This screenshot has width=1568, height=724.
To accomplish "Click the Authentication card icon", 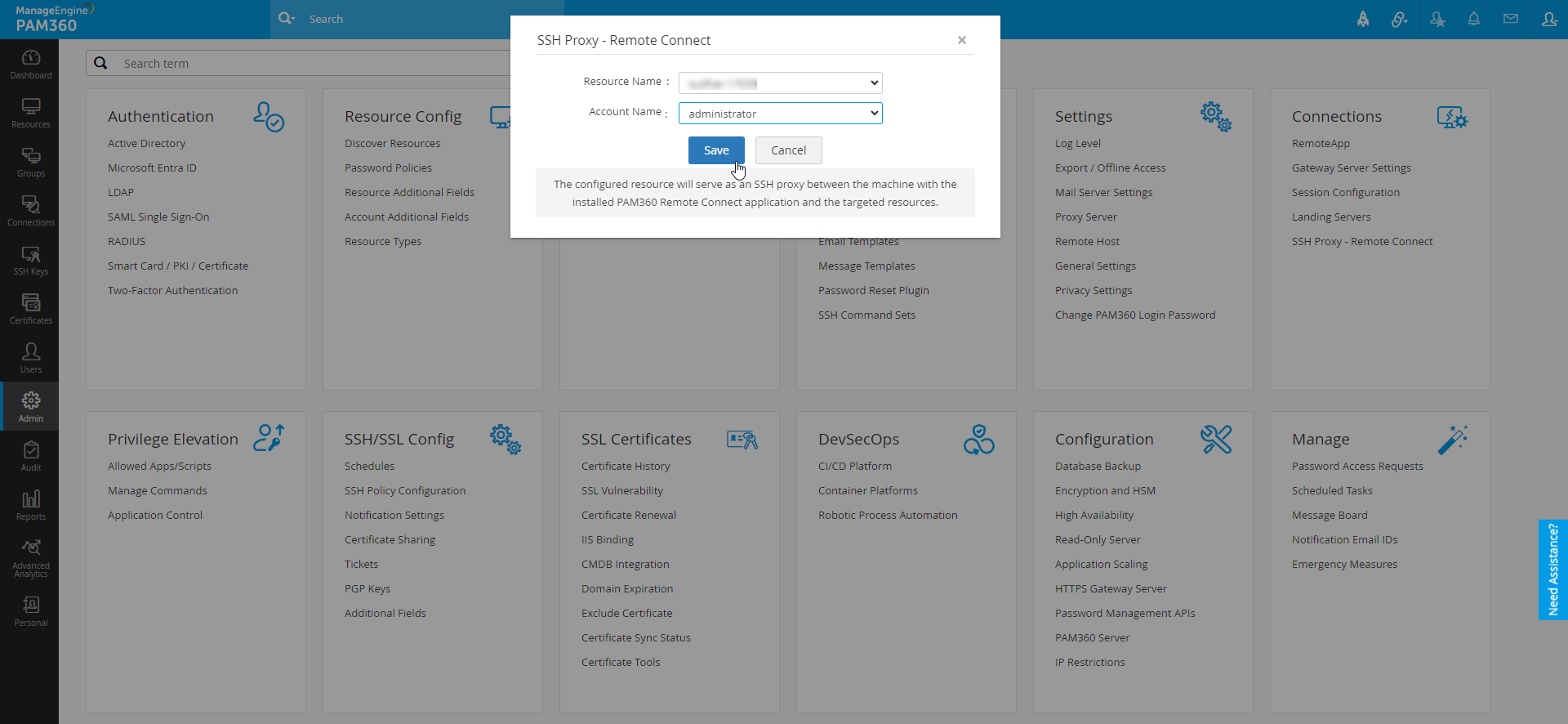I will [x=269, y=117].
